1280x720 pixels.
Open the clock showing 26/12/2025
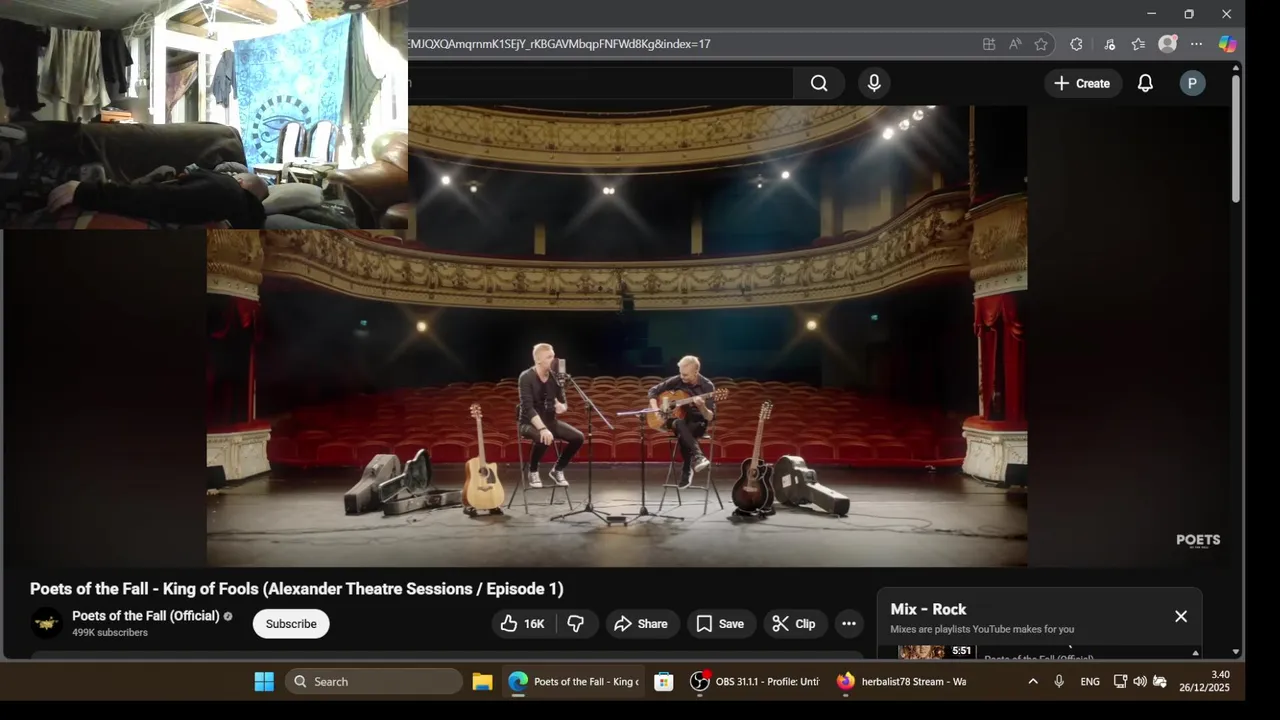point(1204,681)
